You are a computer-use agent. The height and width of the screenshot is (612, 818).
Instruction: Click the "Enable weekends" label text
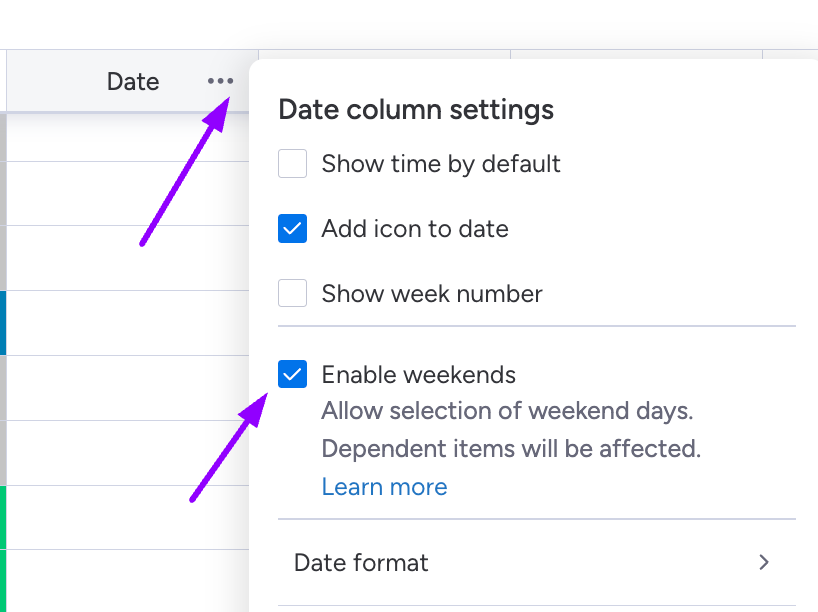pyautogui.click(x=419, y=375)
